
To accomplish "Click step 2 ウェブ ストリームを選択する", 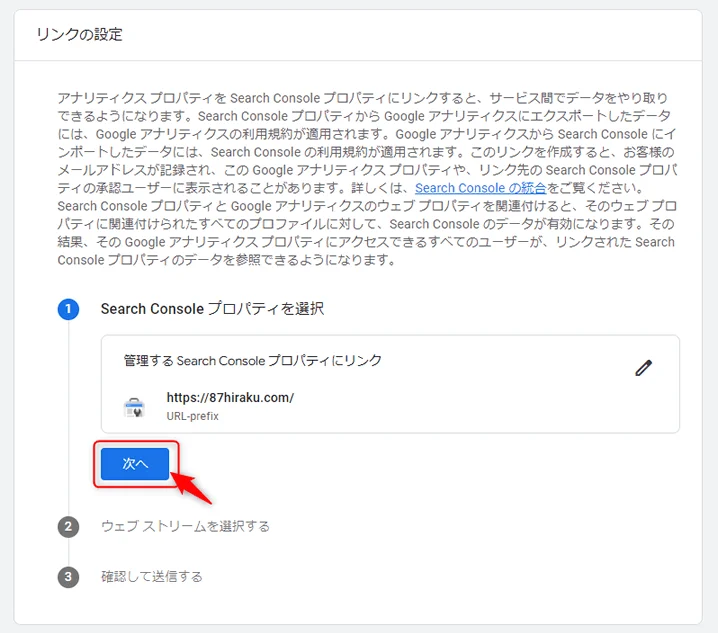I will tap(185, 526).
